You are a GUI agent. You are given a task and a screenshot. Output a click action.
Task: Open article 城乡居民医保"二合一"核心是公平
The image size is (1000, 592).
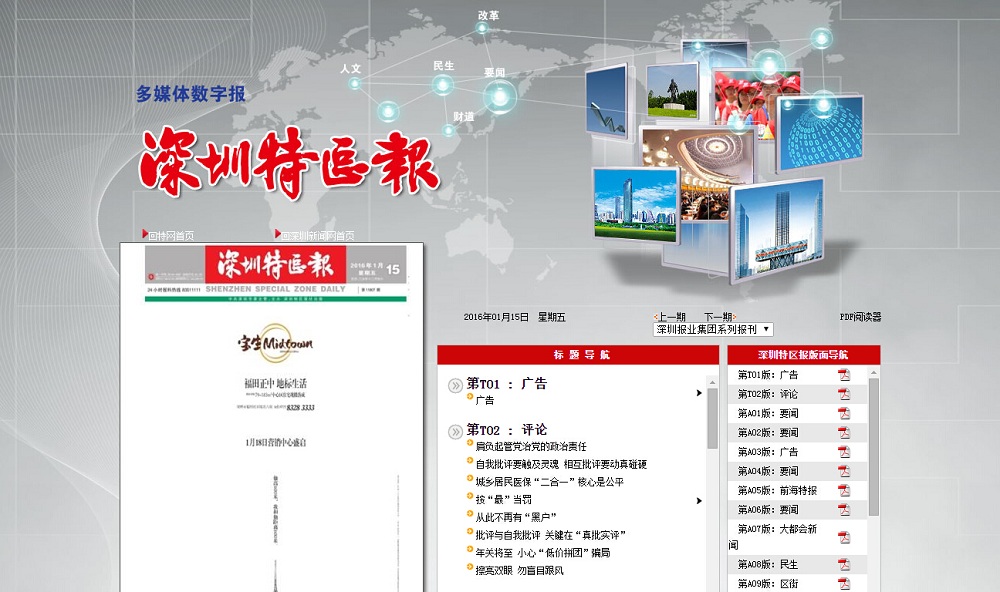click(550, 482)
